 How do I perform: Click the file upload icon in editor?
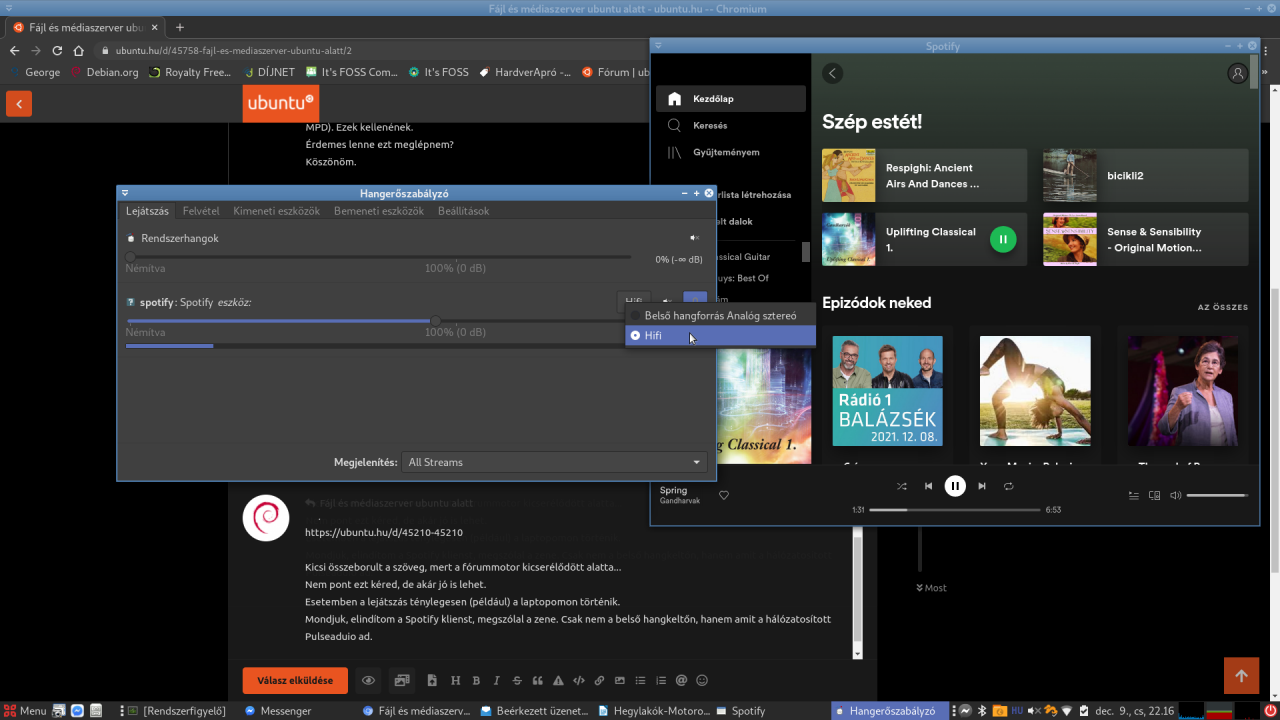click(432, 680)
